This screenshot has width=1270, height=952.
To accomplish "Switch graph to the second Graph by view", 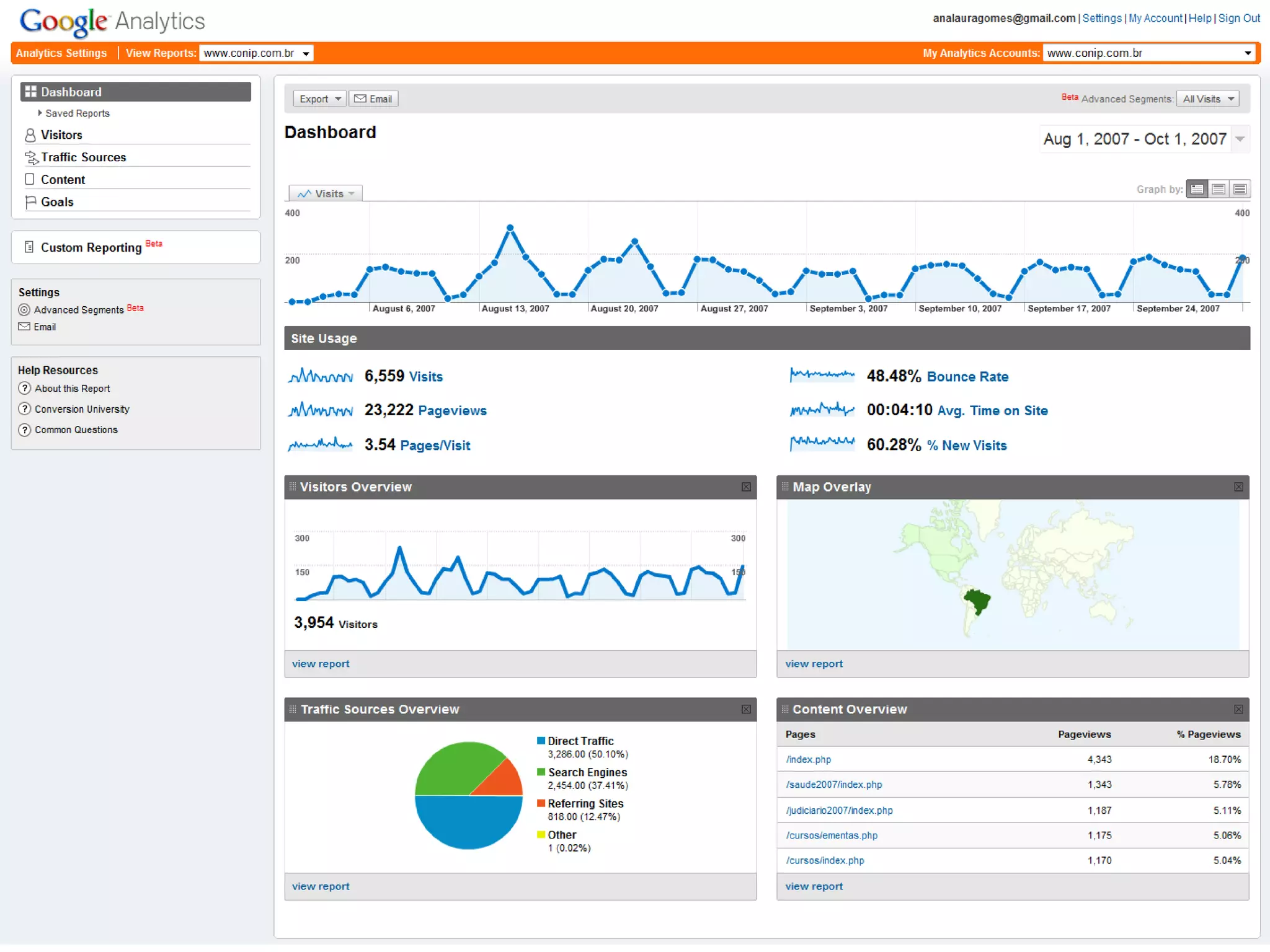I will pyautogui.click(x=1218, y=190).
